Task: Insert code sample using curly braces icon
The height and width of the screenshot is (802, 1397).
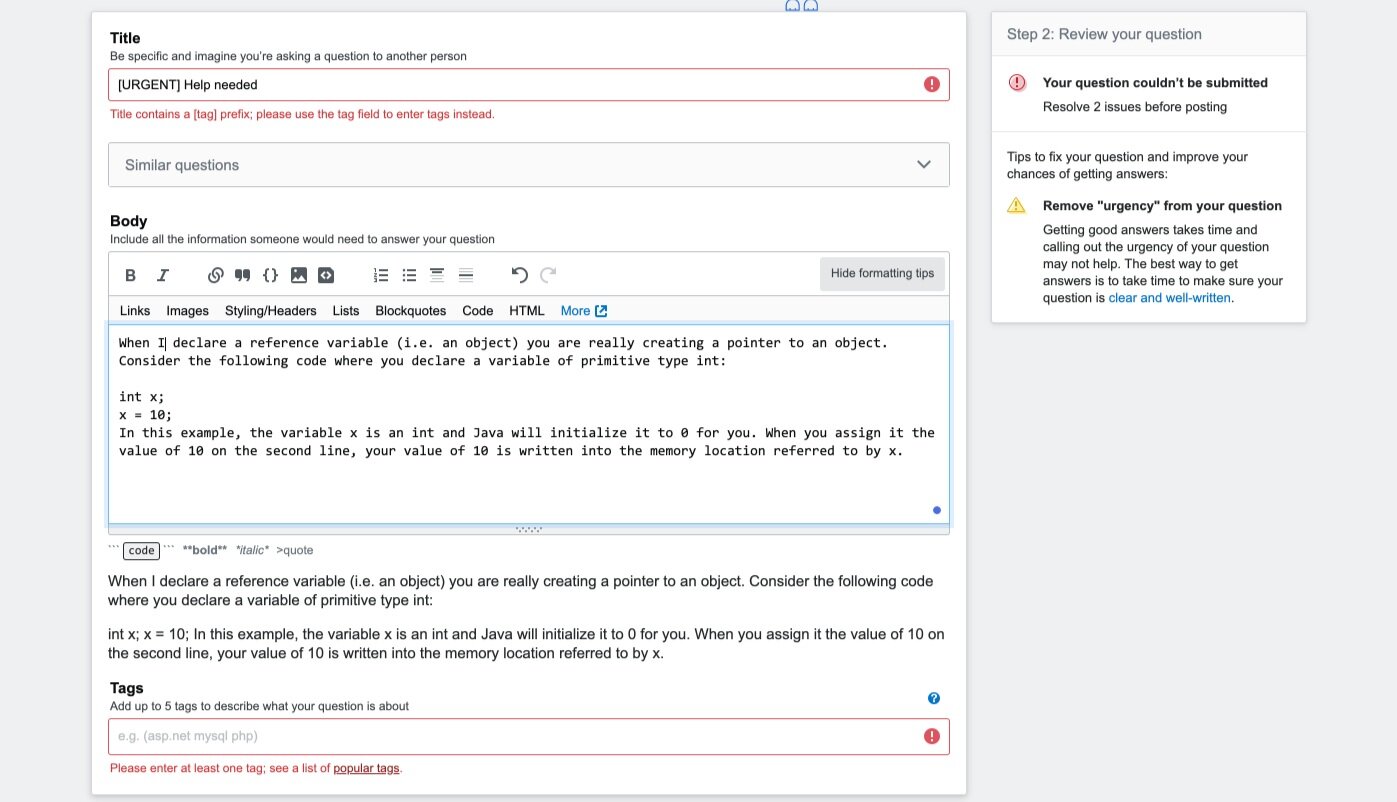Action: (270, 275)
